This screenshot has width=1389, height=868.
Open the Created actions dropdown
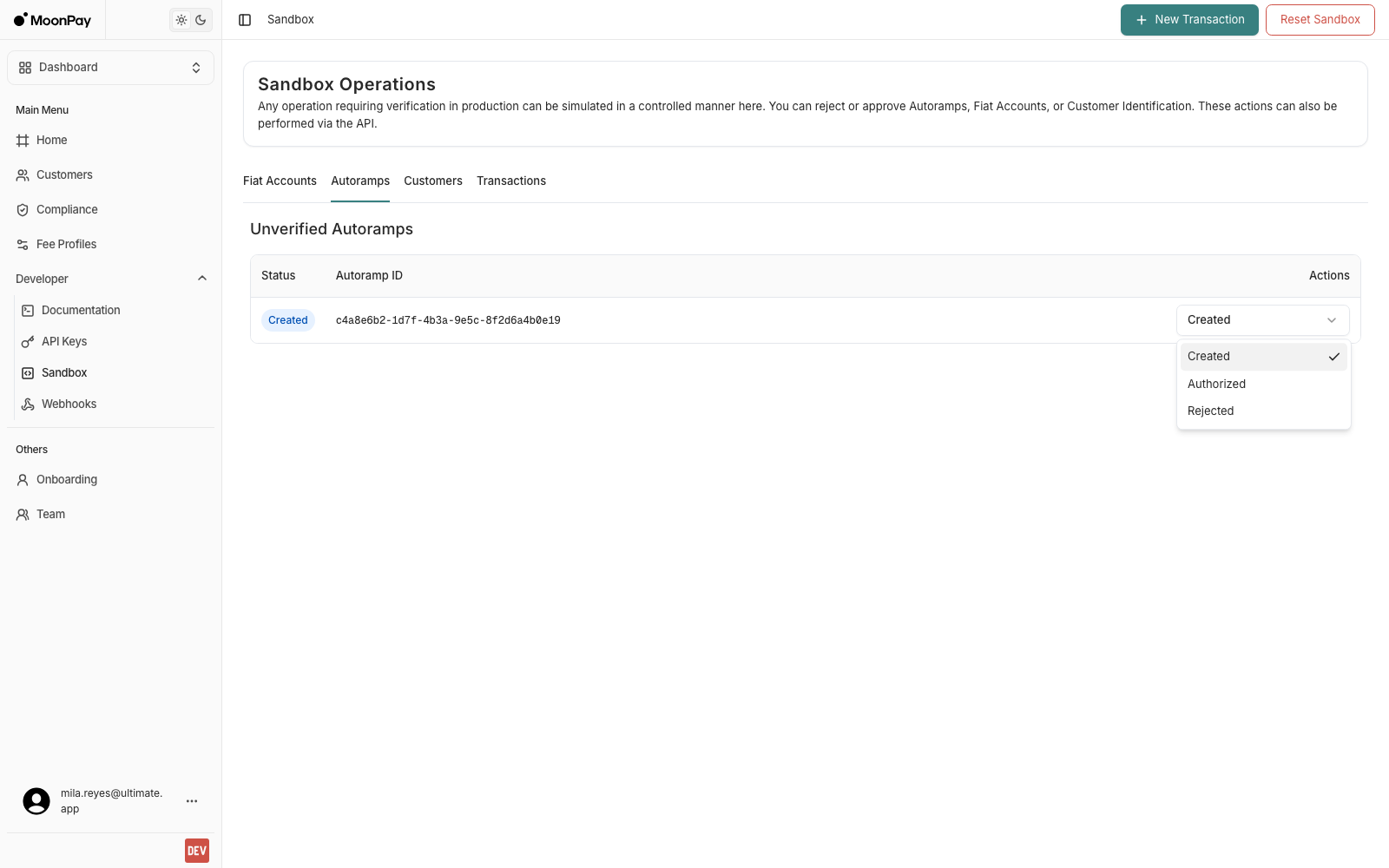pyautogui.click(x=1263, y=320)
